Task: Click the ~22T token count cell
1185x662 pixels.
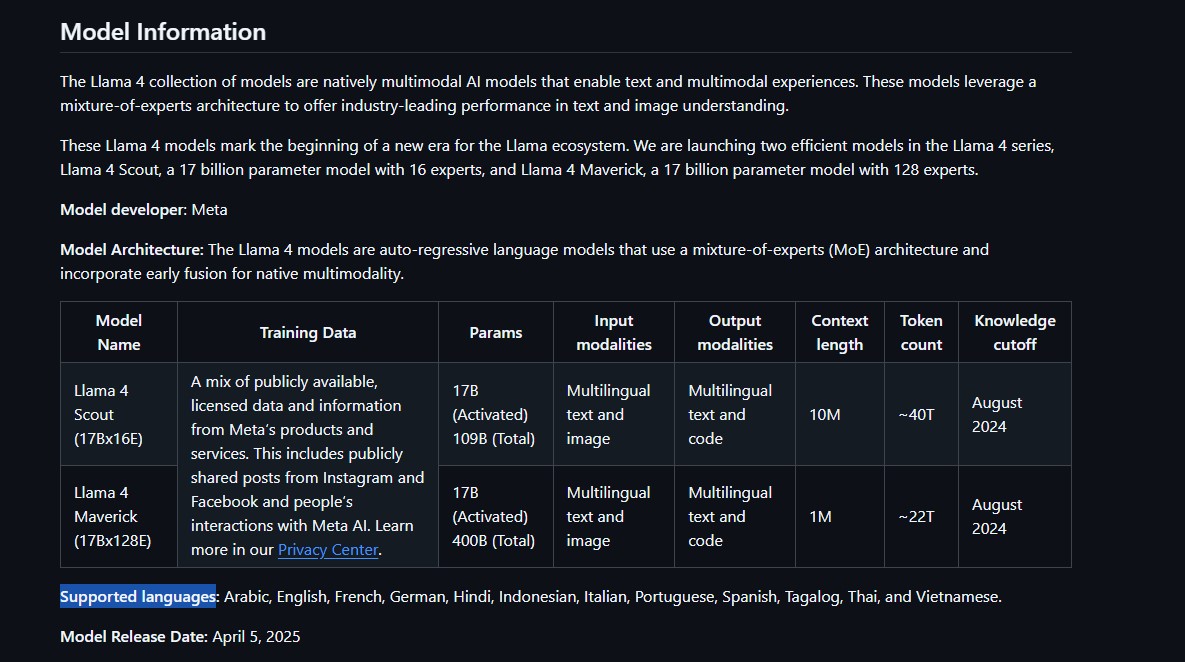Action: click(921, 516)
